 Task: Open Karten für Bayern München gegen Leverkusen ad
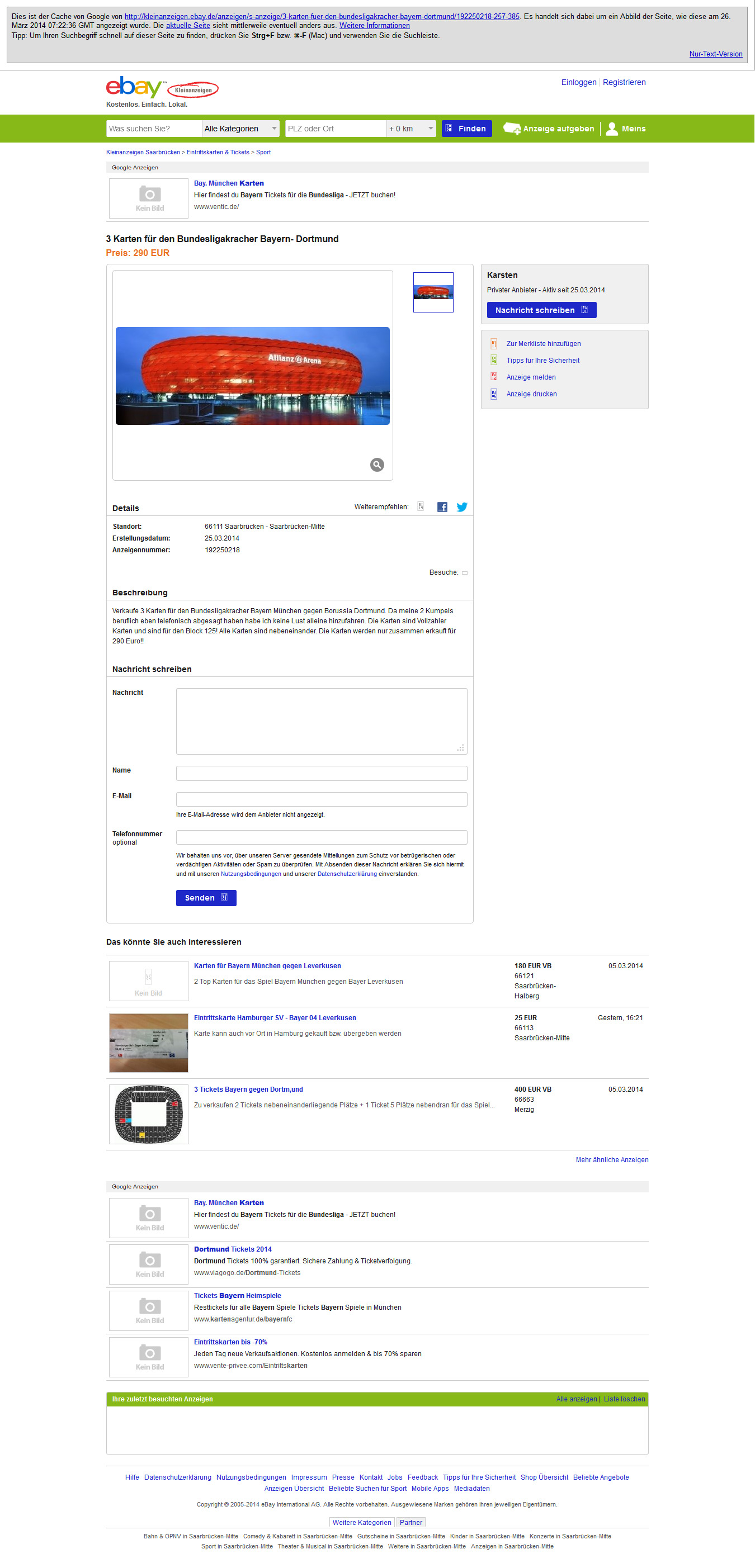[267, 966]
